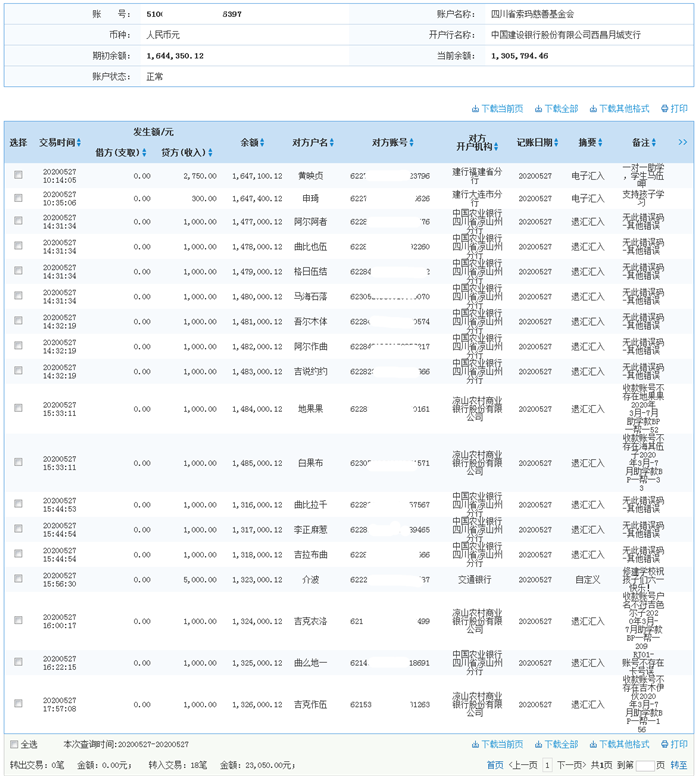Go to the first page (首页)
The height and width of the screenshot is (776, 700).
click(495, 765)
